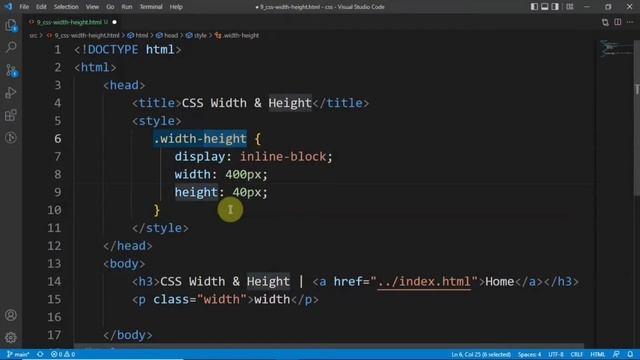Open errors and warnings count in status bar
640x360 pixels.
point(63,354)
